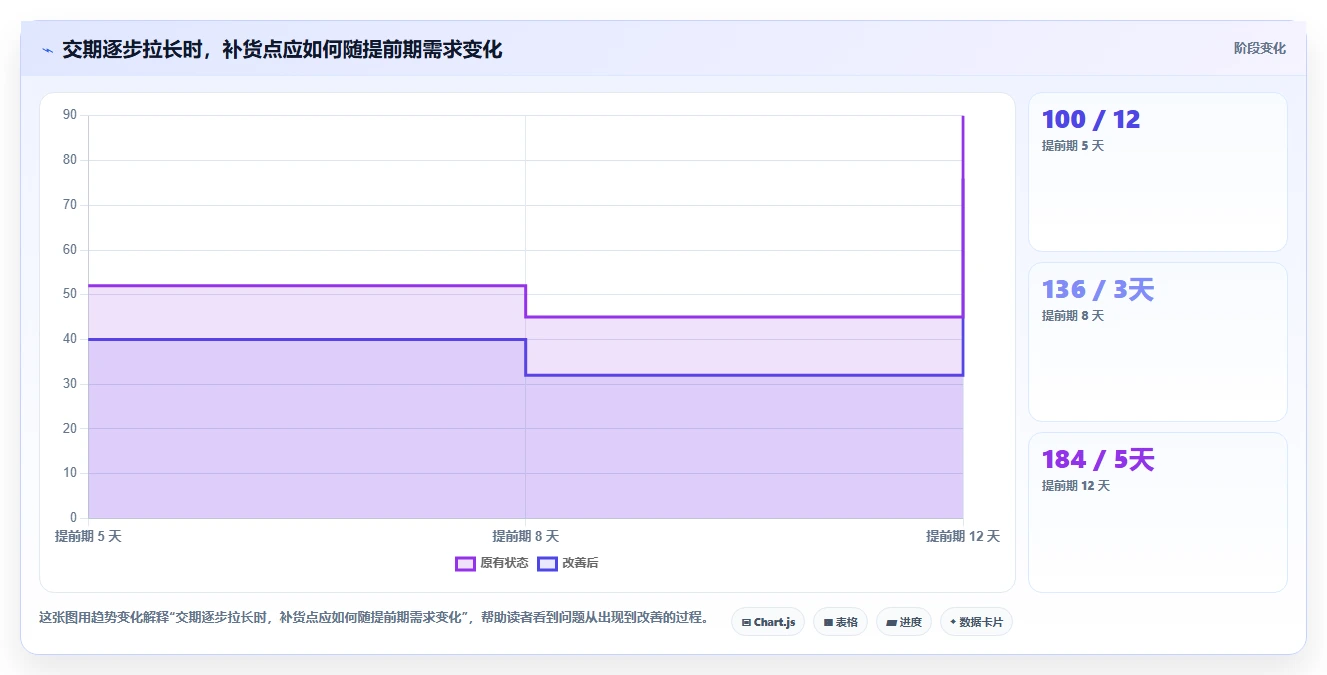Click the icon inside the 进度 tag

pos(891,622)
